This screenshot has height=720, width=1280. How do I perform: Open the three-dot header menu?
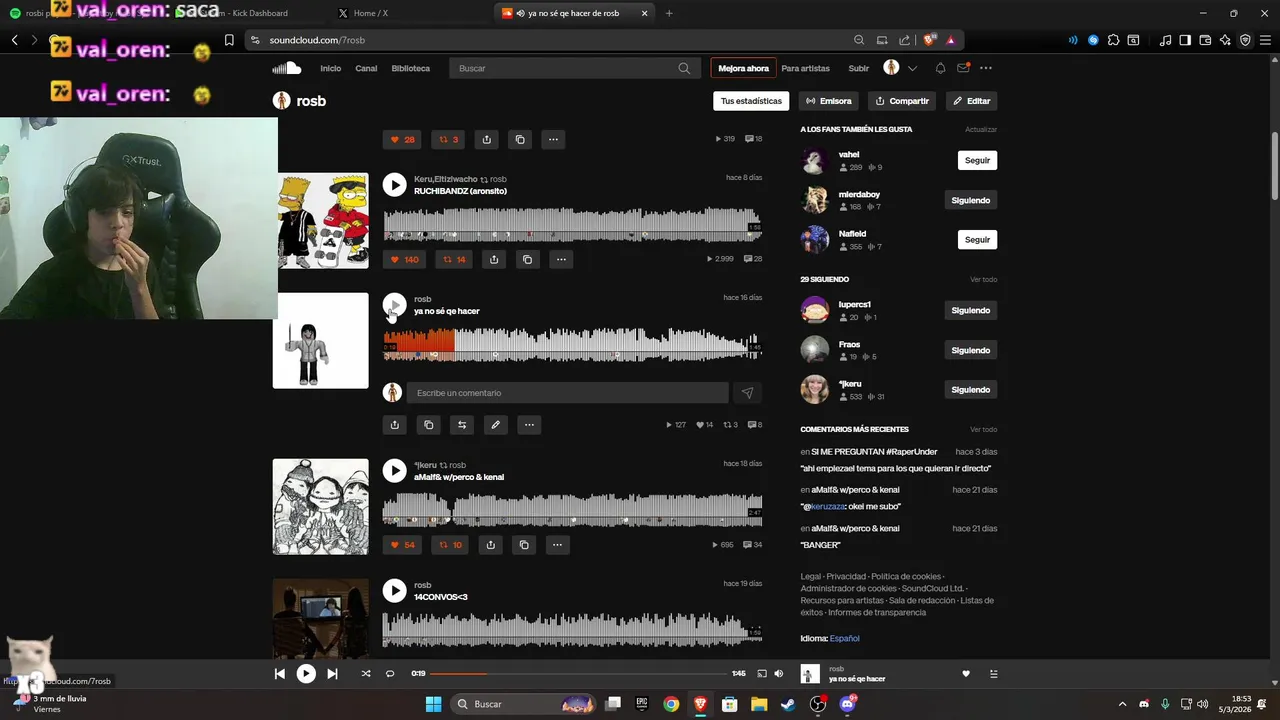click(986, 68)
